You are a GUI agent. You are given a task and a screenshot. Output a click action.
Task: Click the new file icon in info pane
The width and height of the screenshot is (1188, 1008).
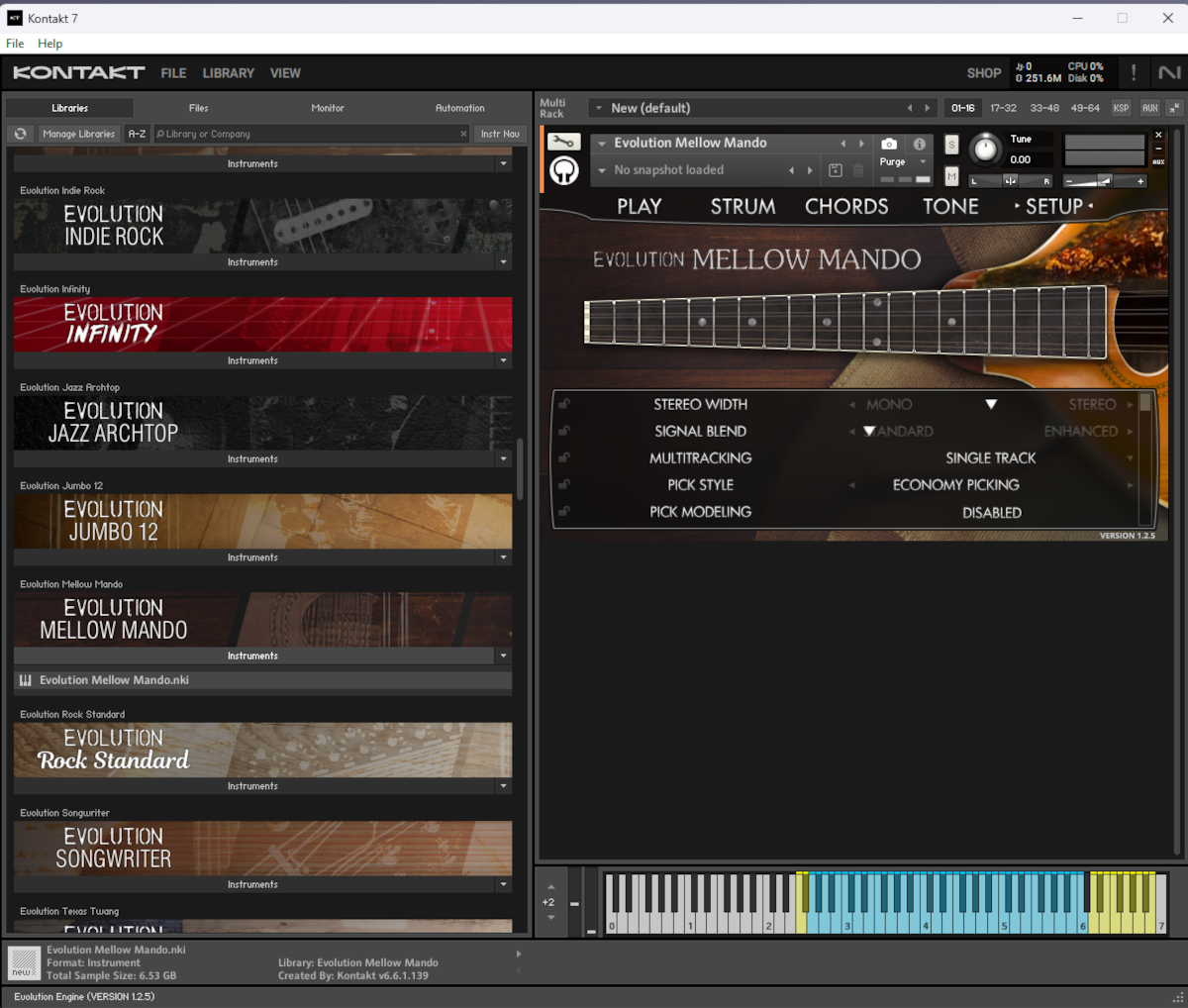coord(24,962)
